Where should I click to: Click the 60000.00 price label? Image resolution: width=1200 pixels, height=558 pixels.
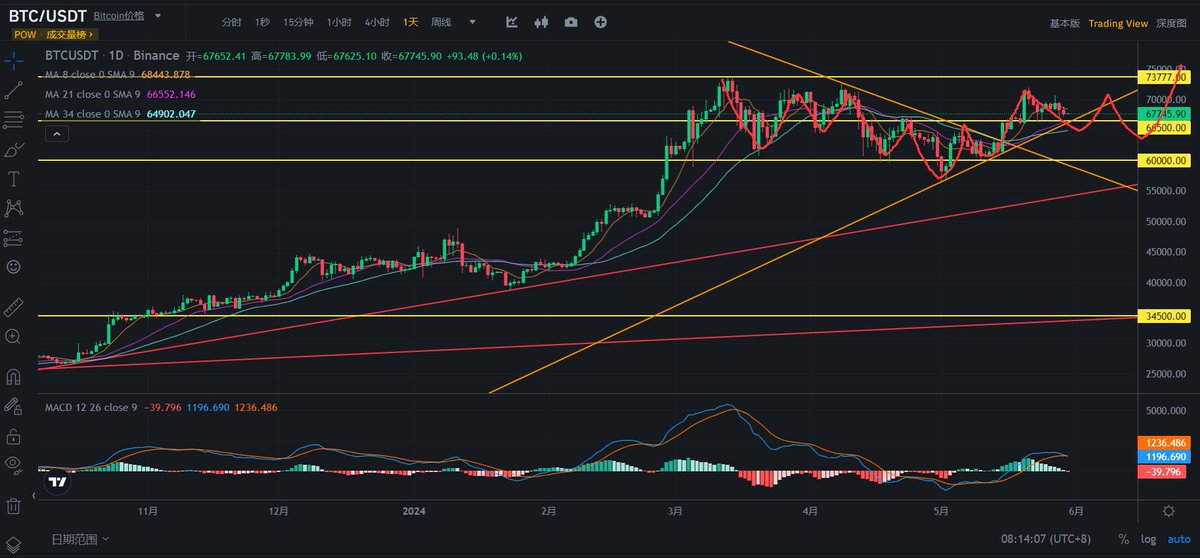(1166, 160)
